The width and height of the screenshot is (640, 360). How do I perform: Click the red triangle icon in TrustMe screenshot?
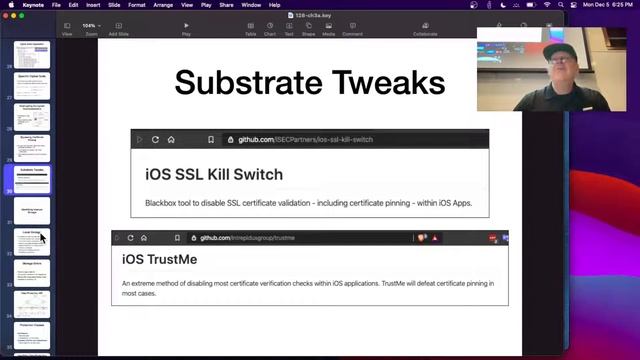435,238
